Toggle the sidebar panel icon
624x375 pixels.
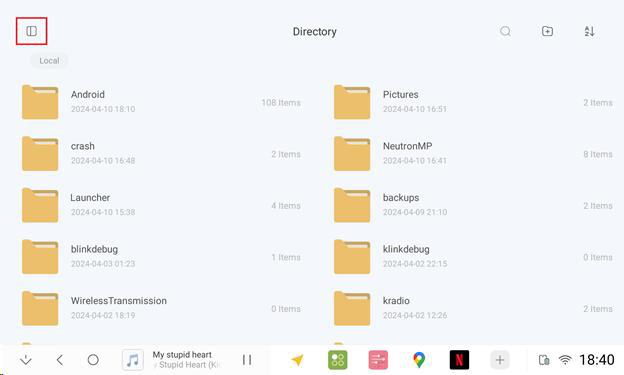[x=31, y=31]
